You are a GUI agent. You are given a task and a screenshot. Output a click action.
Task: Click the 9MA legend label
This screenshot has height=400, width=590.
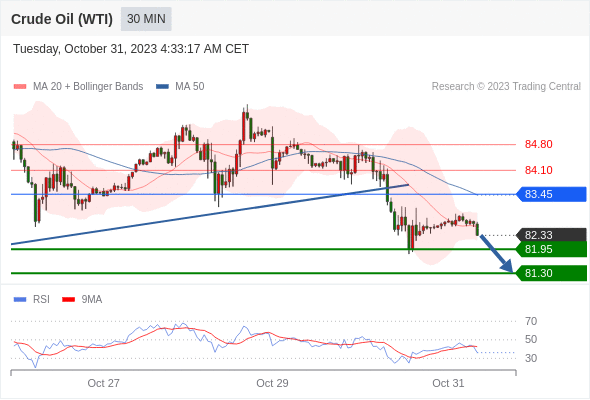tap(92, 300)
